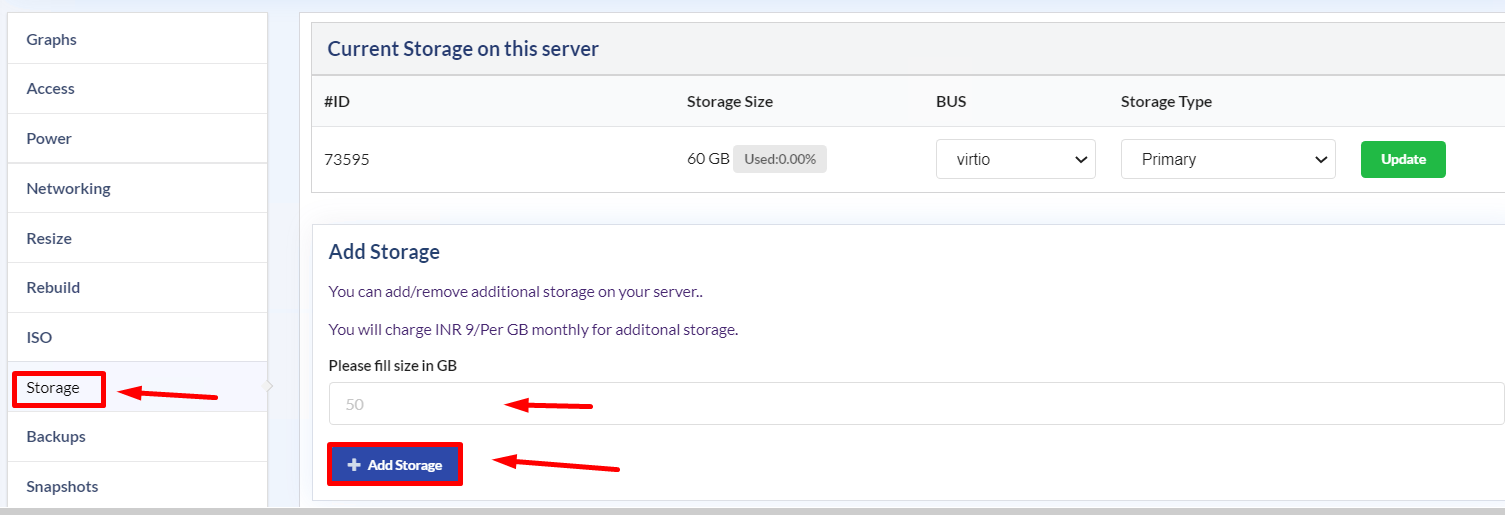
Task: Click the sidebar collapse arrow beside Storage
Action: click(x=269, y=386)
